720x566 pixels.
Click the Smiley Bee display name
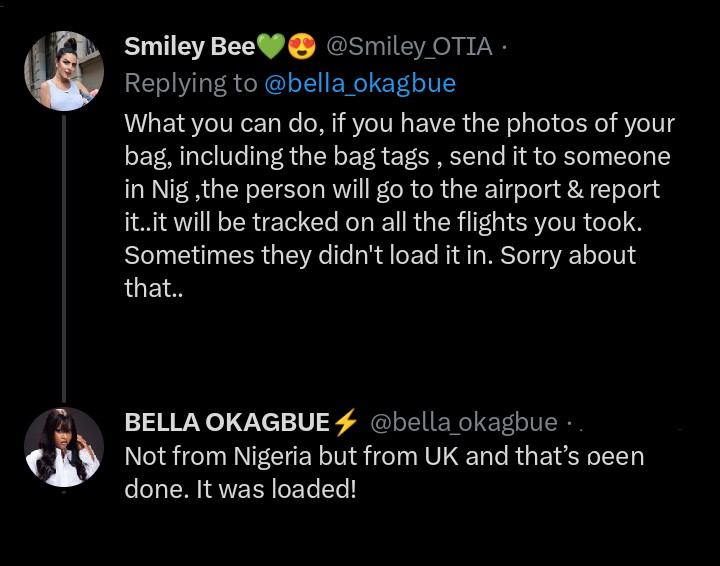click(x=189, y=46)
